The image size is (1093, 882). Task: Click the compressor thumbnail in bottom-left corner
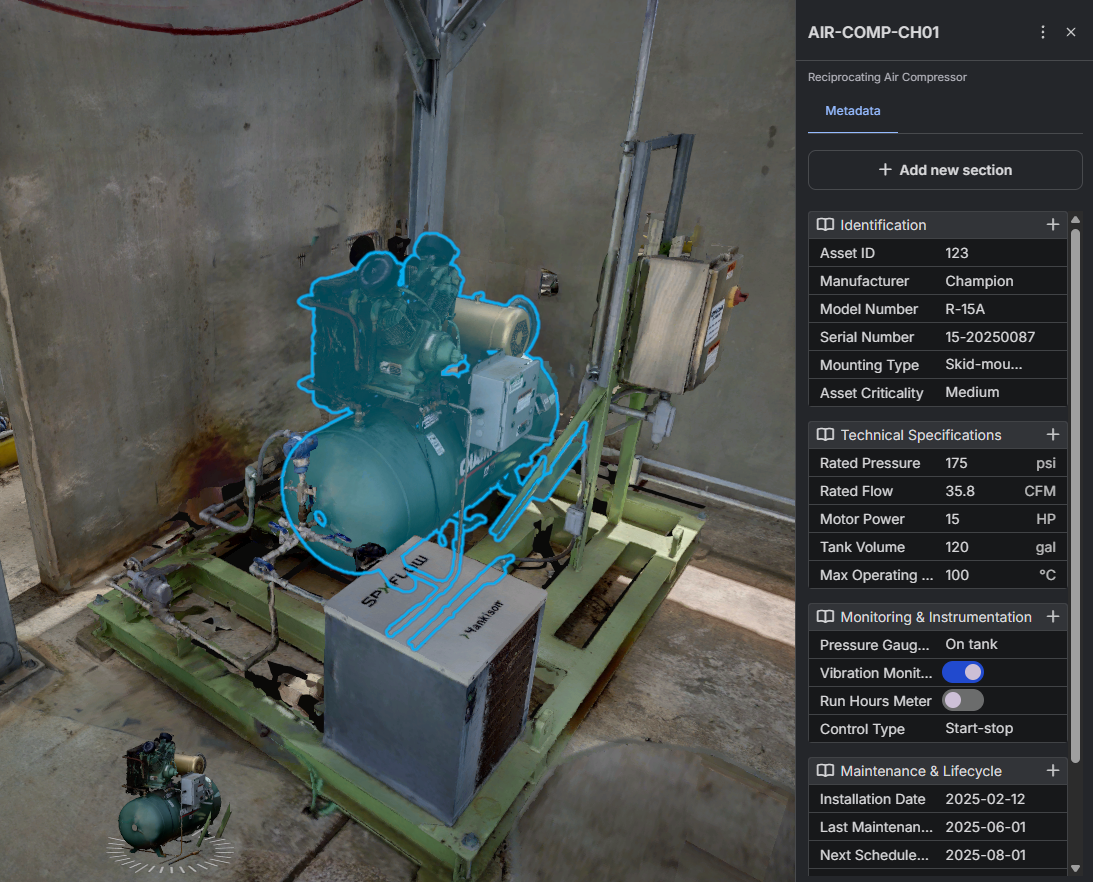[x=170, y=797]
